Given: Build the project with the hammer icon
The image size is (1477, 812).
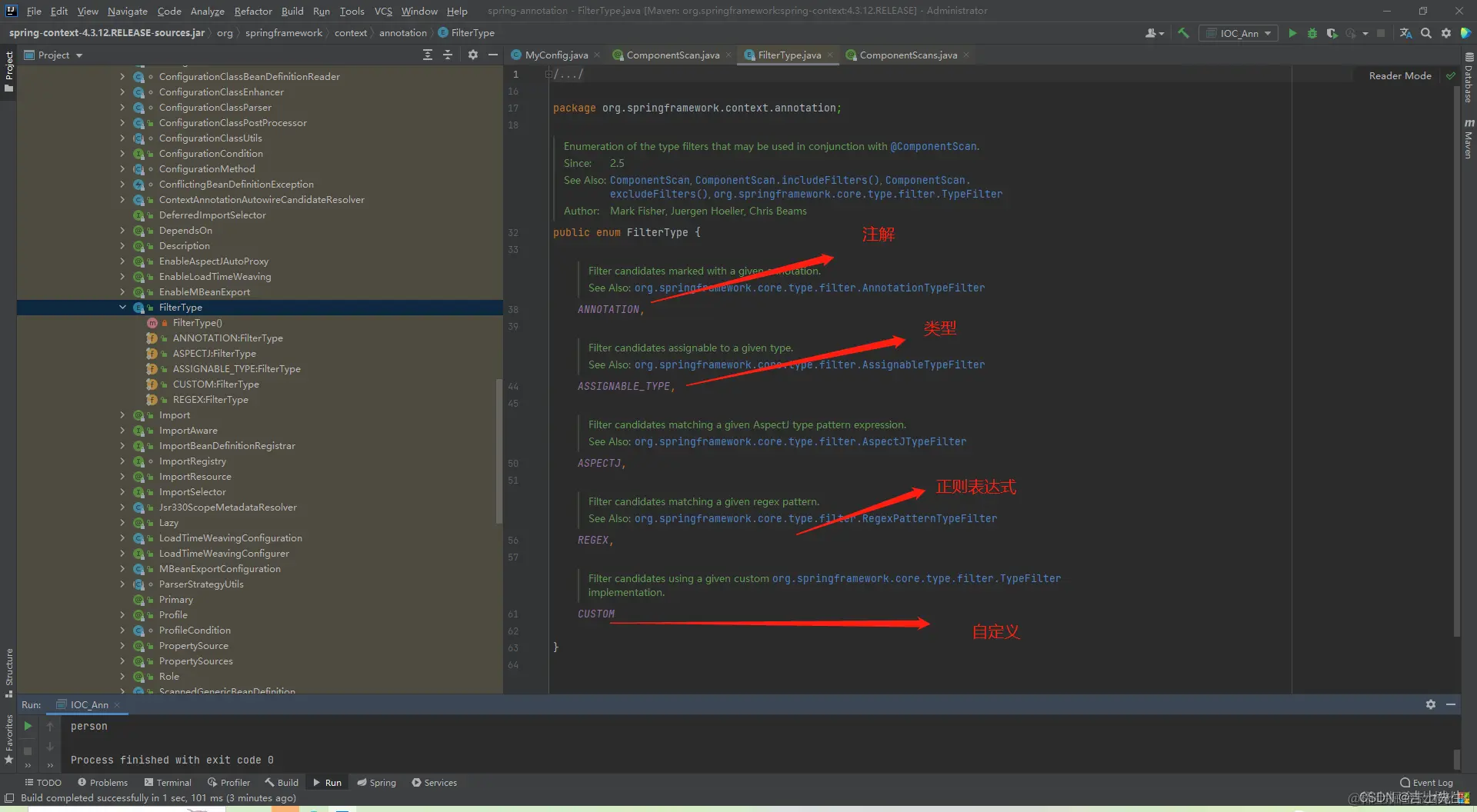Looking at the screenshot, I should (1183, 33).
